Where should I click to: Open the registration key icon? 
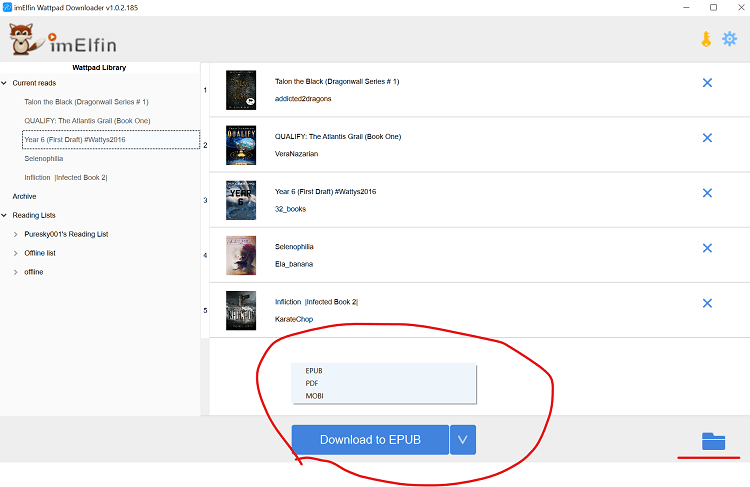tap(706, 39)
